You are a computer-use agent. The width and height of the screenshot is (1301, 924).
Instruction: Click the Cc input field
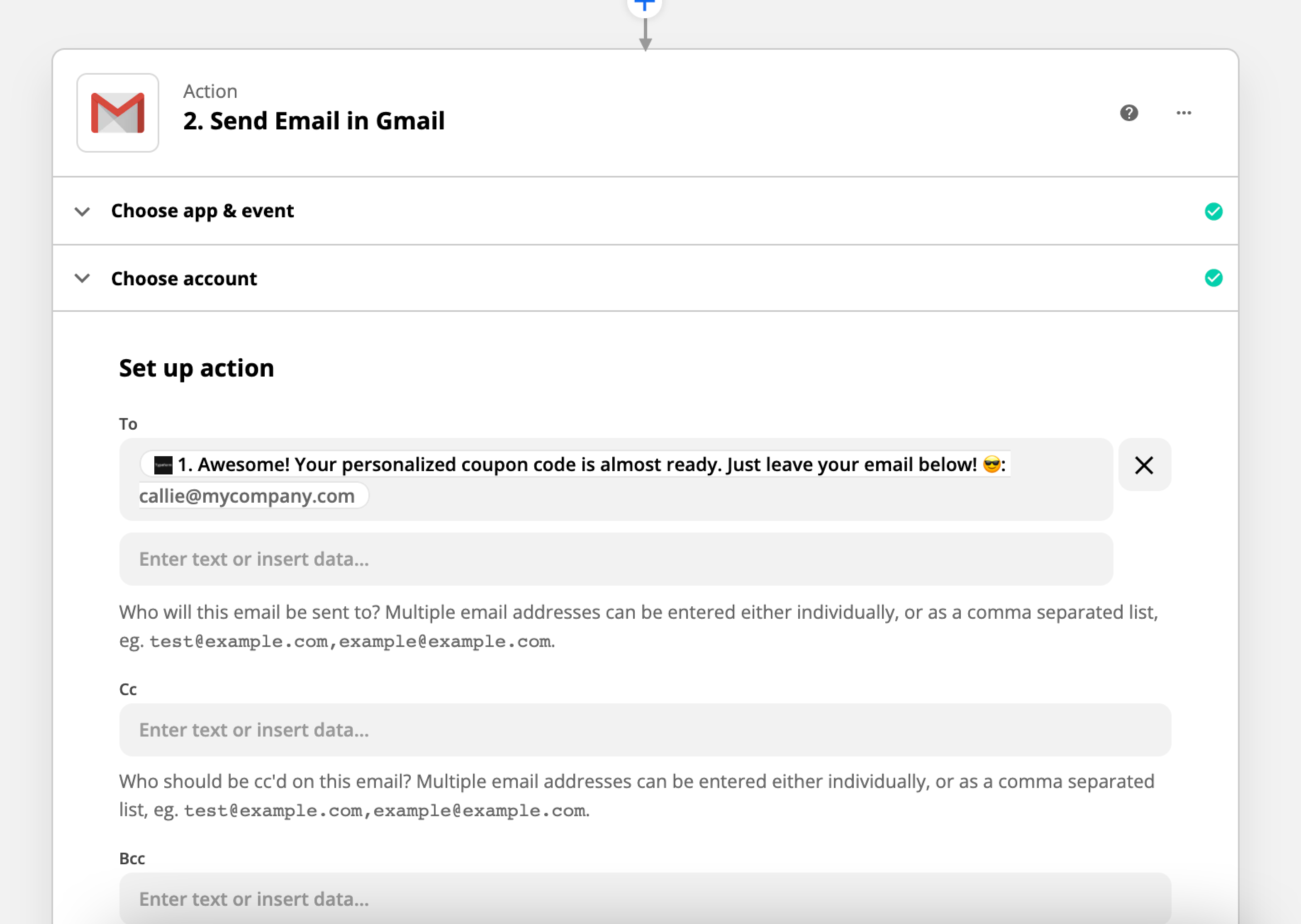click(645, 730)
